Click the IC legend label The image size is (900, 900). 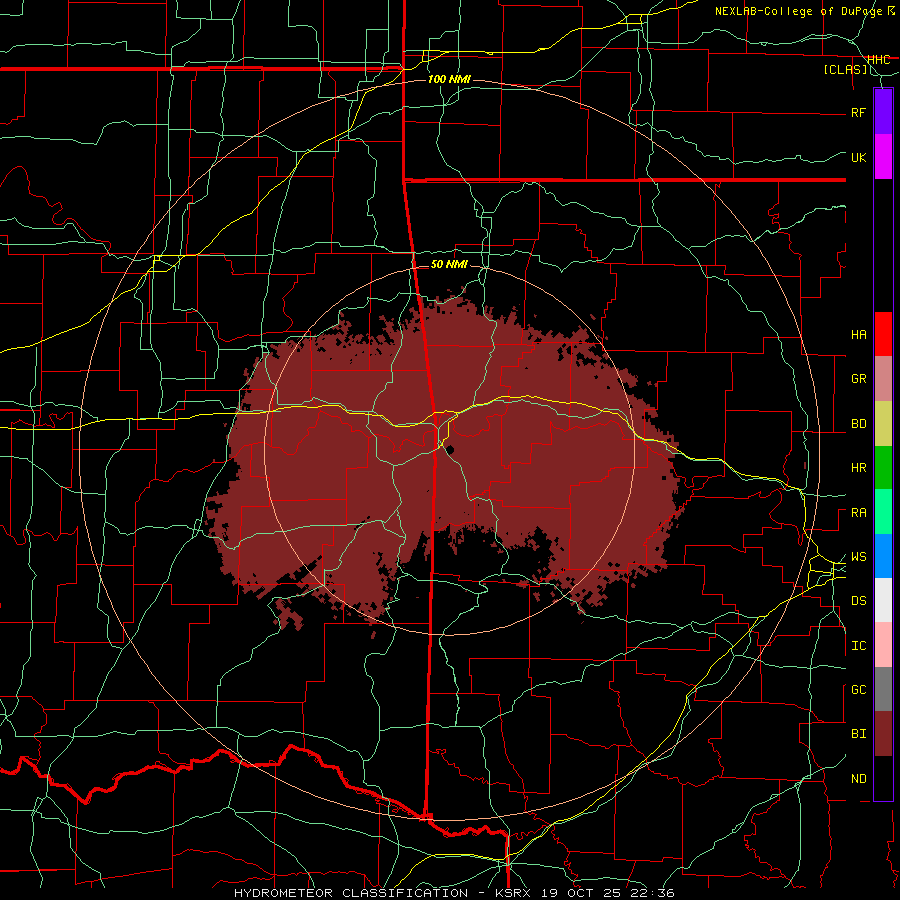[858, 646]
